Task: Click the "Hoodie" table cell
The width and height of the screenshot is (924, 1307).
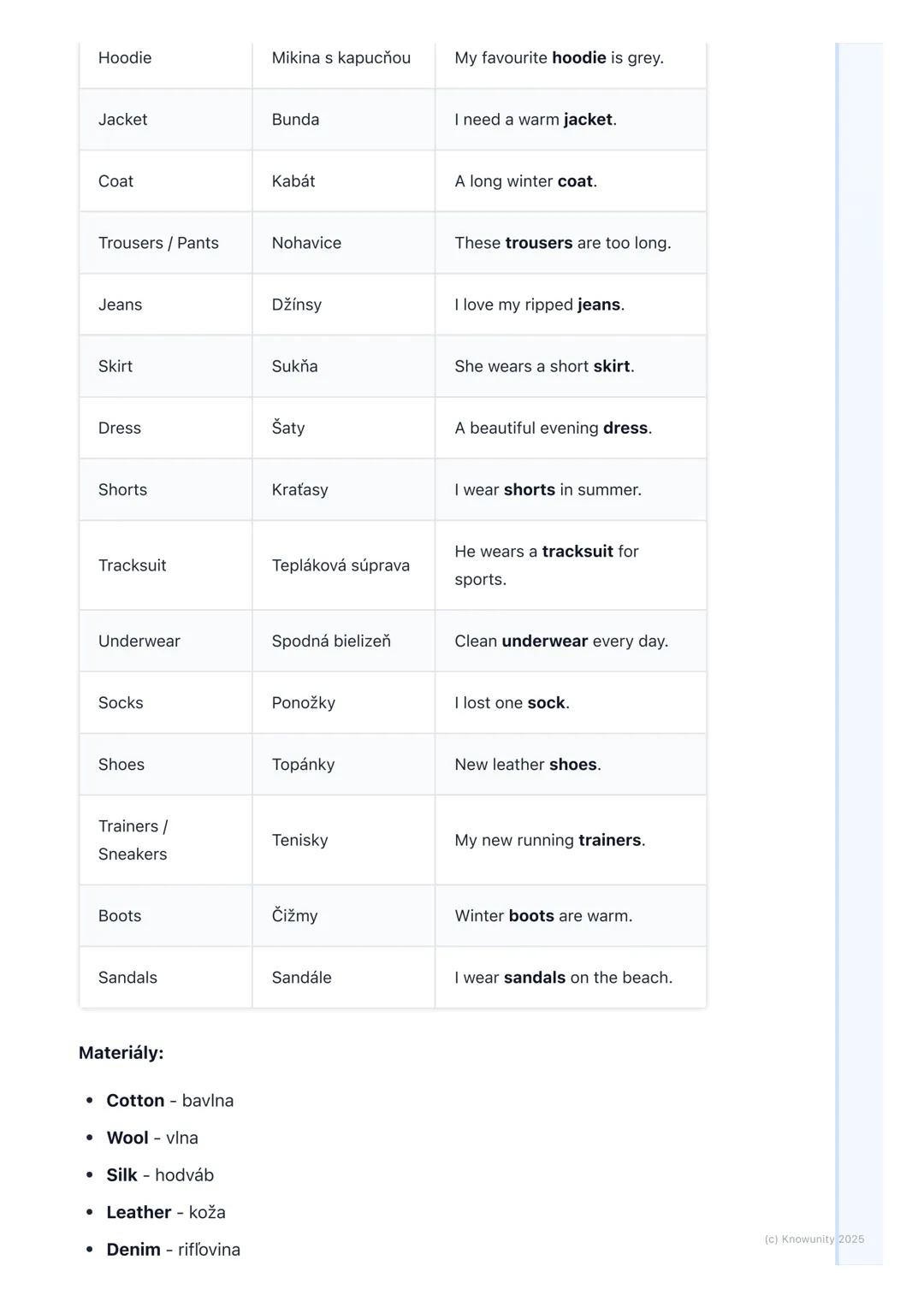Action: (x=125, y=58)
